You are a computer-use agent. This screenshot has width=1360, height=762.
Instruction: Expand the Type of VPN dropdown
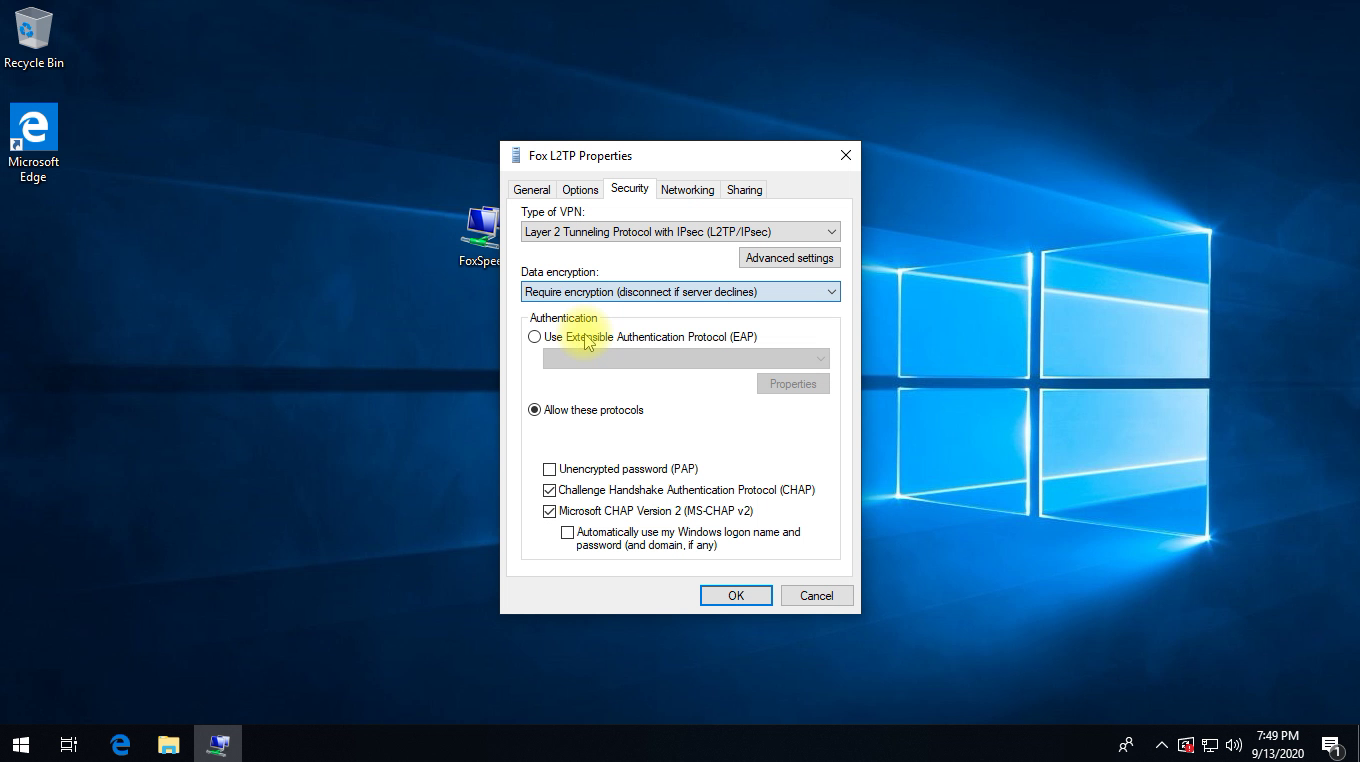680,232
